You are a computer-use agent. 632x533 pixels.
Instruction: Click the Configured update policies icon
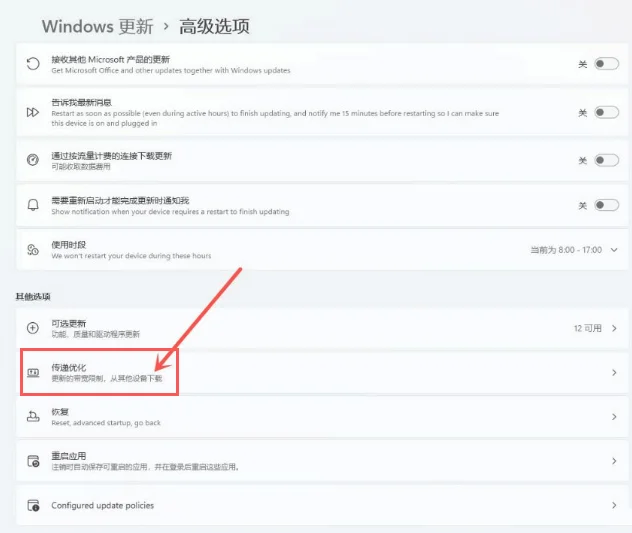33,505
